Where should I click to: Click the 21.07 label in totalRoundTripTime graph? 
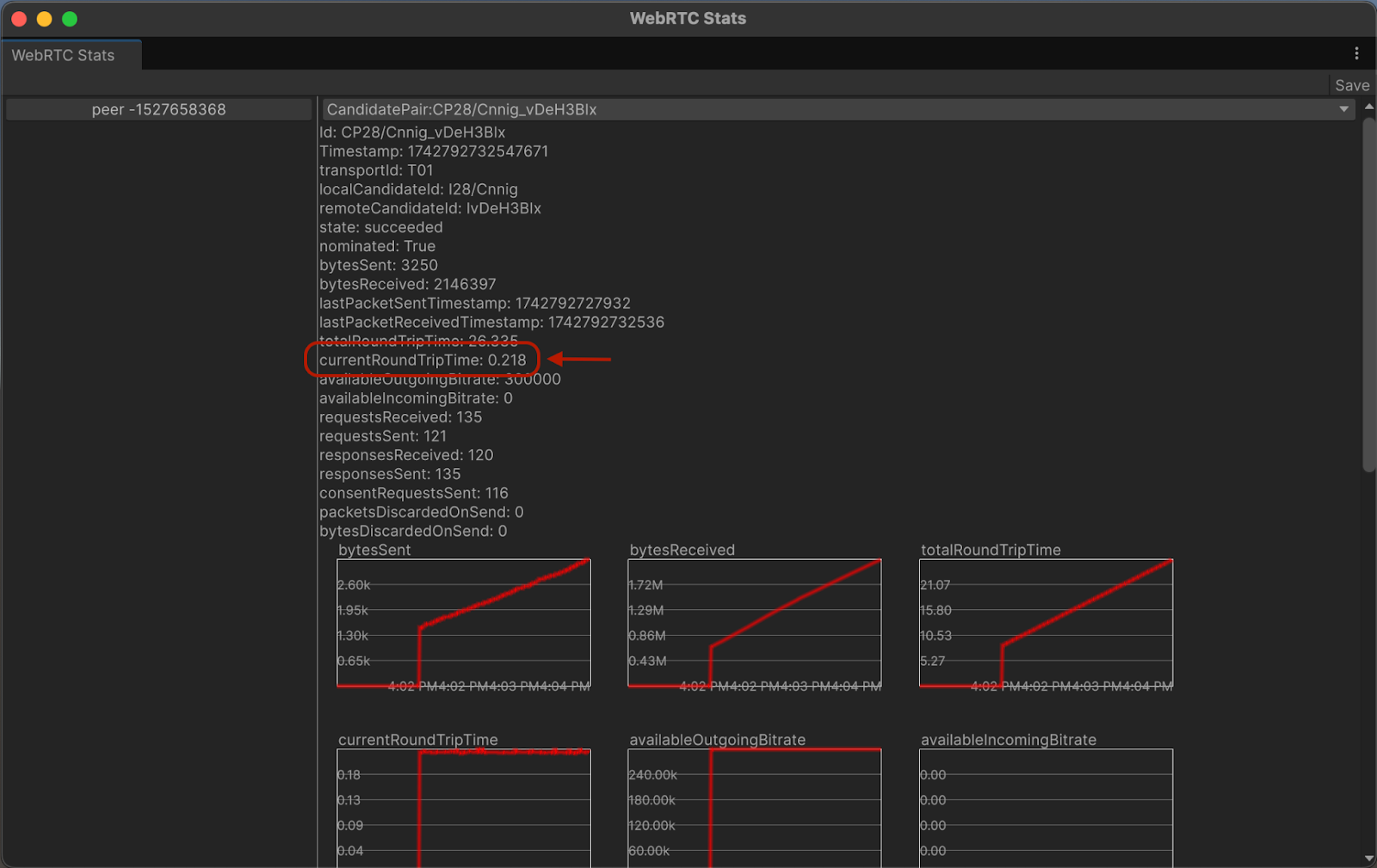tap(935, 585)
